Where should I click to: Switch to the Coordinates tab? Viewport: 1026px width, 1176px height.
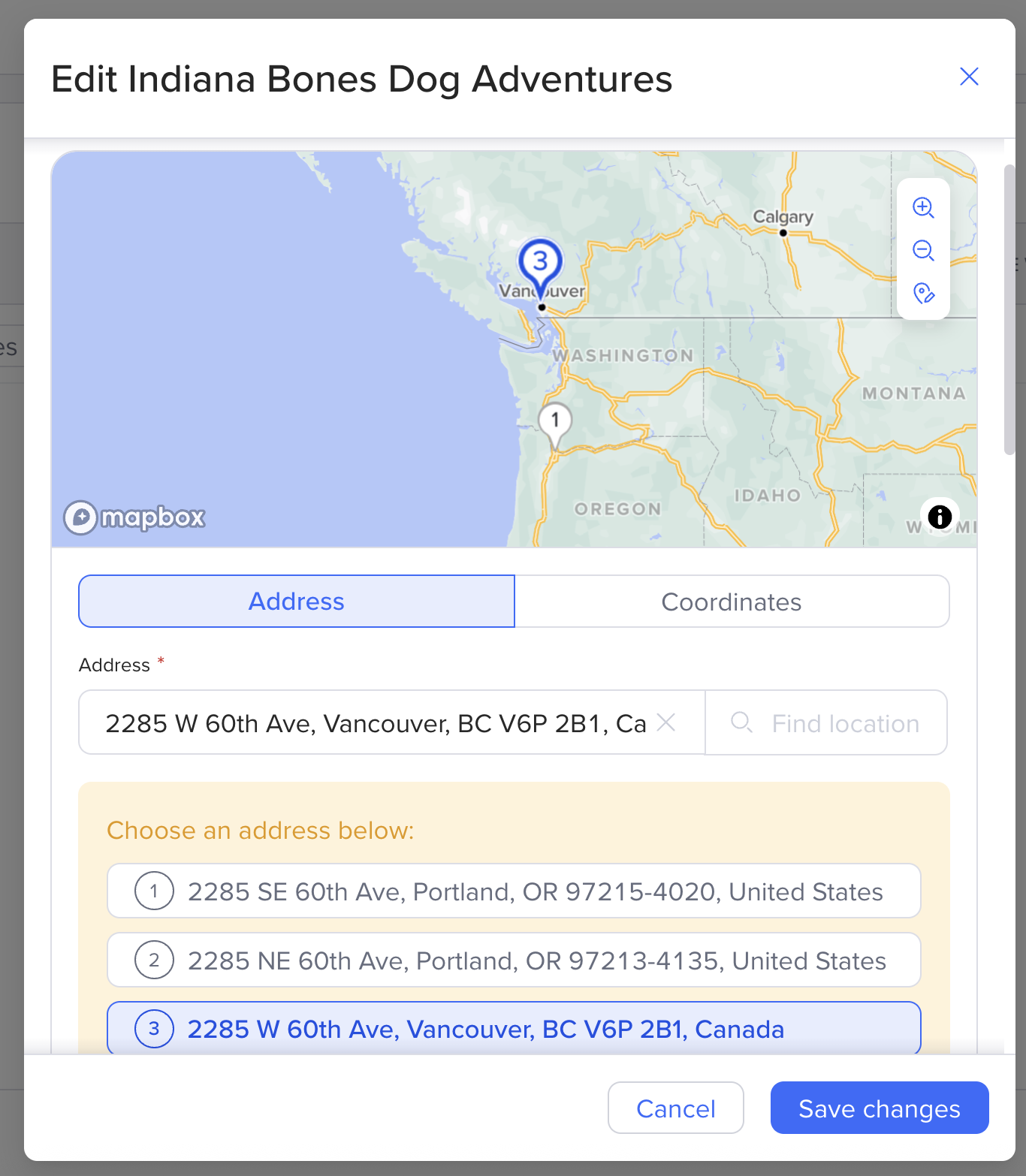point(732,602)
